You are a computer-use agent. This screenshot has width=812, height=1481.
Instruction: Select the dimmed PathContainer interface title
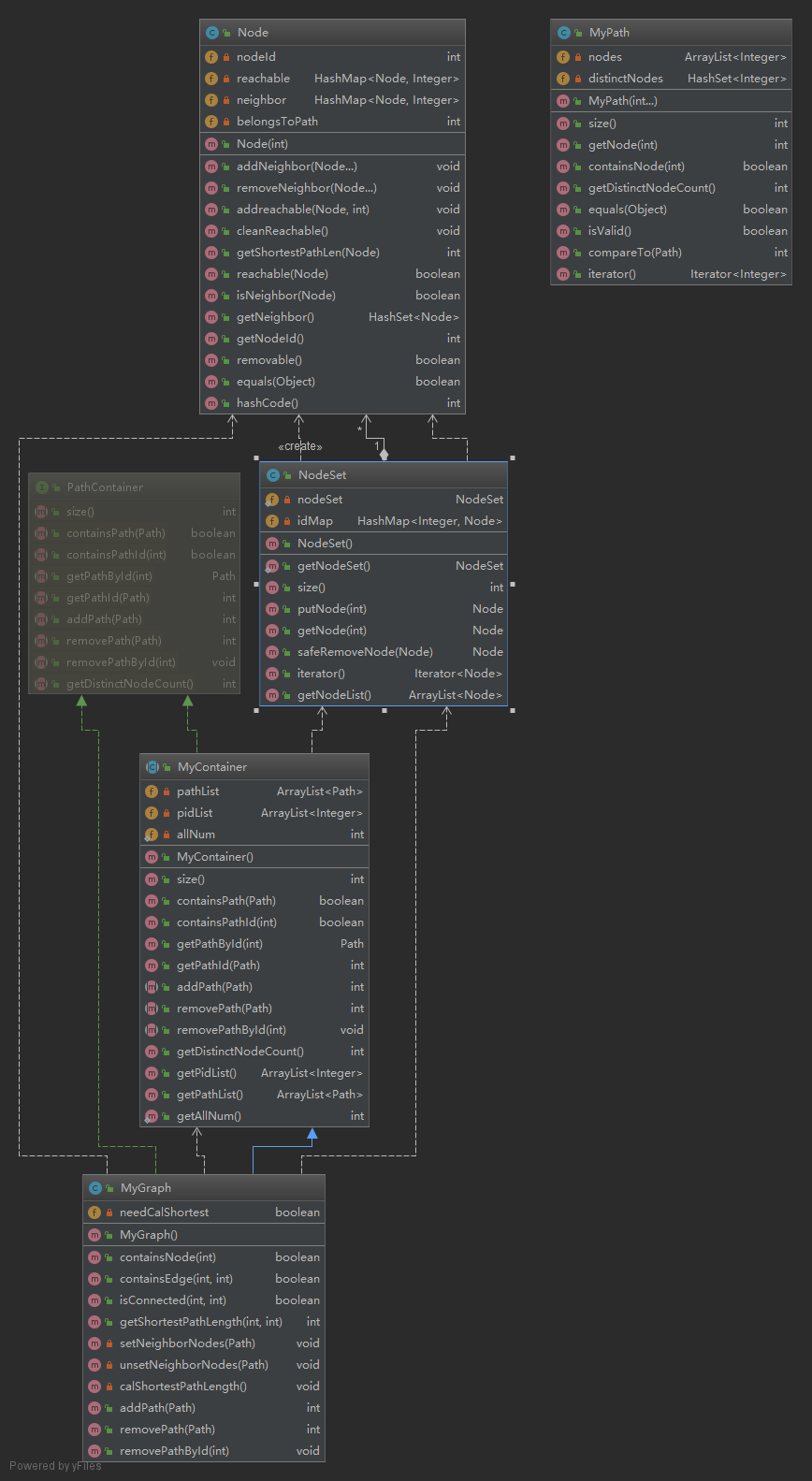105,487
